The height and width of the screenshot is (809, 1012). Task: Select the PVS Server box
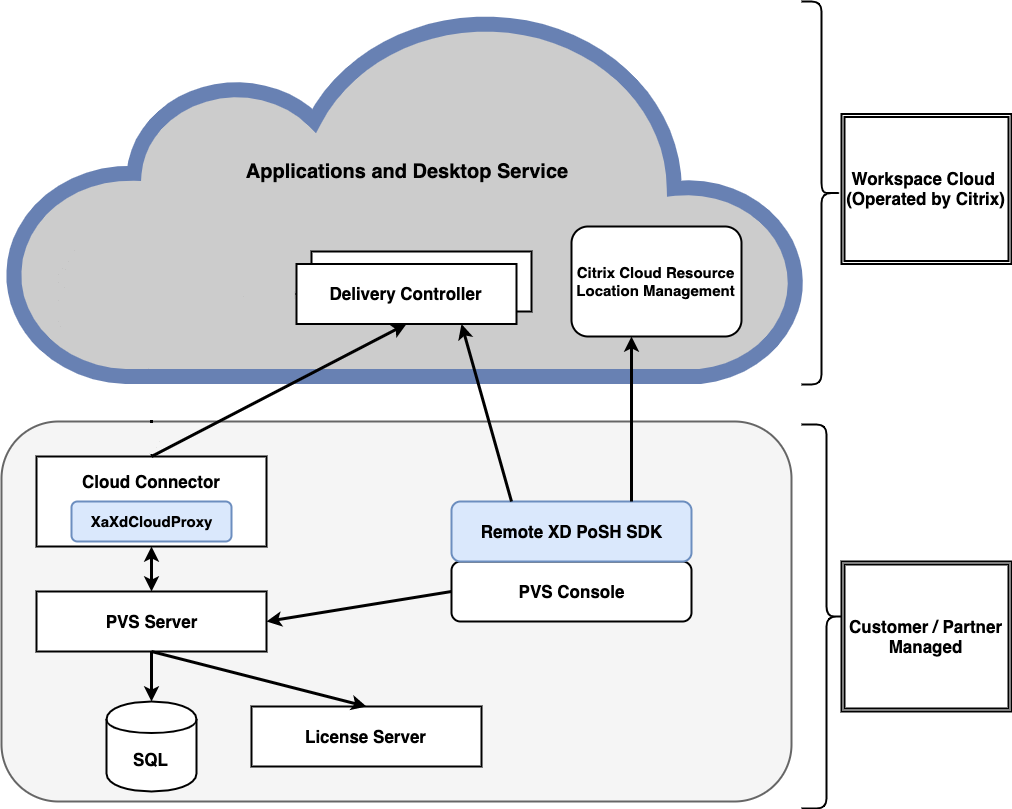(151, 621)
